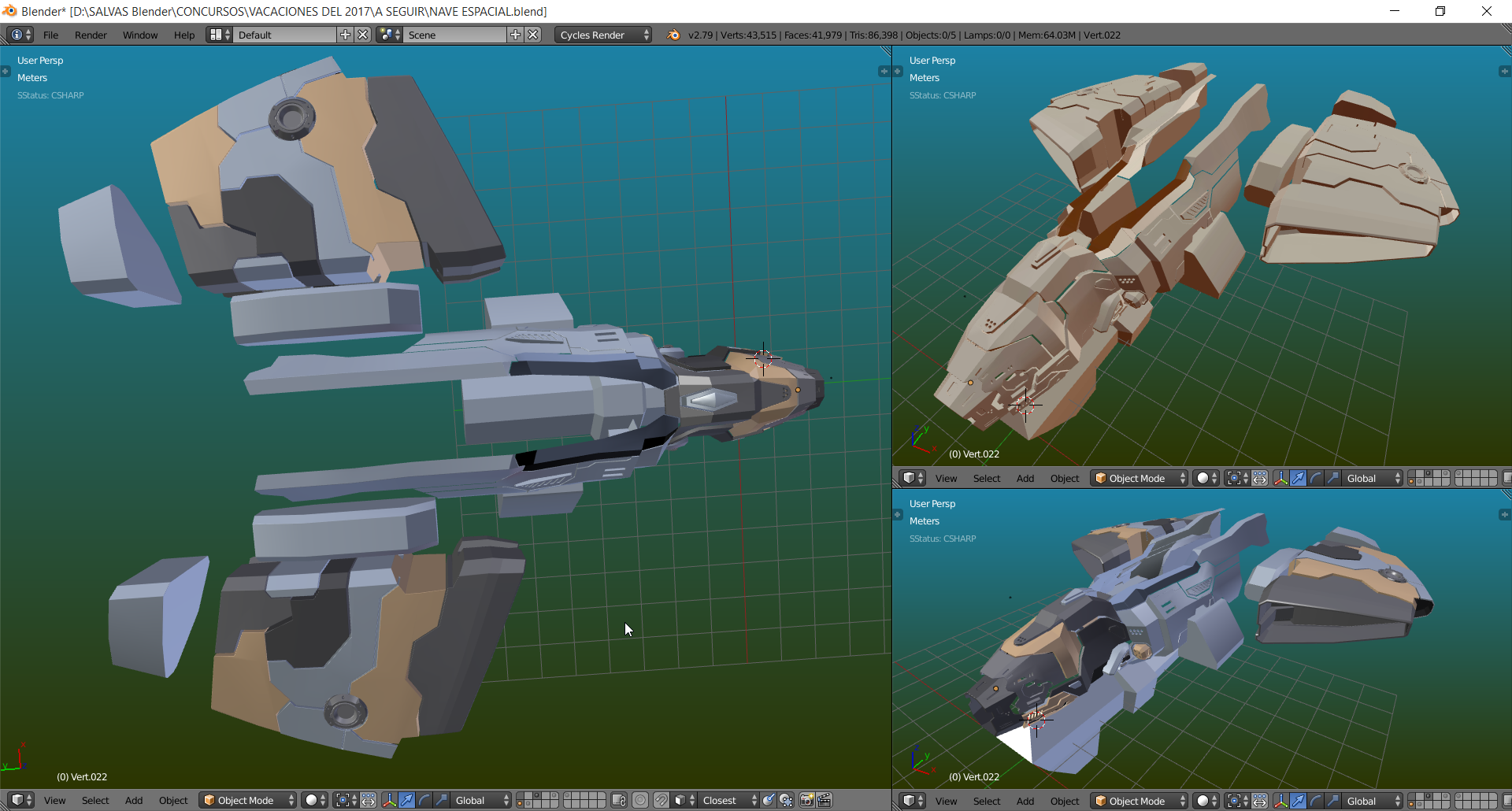This screenshot has height=811, width=1512.
Task: Open the main viewport Global orientation dropdown
Action: 481,800
